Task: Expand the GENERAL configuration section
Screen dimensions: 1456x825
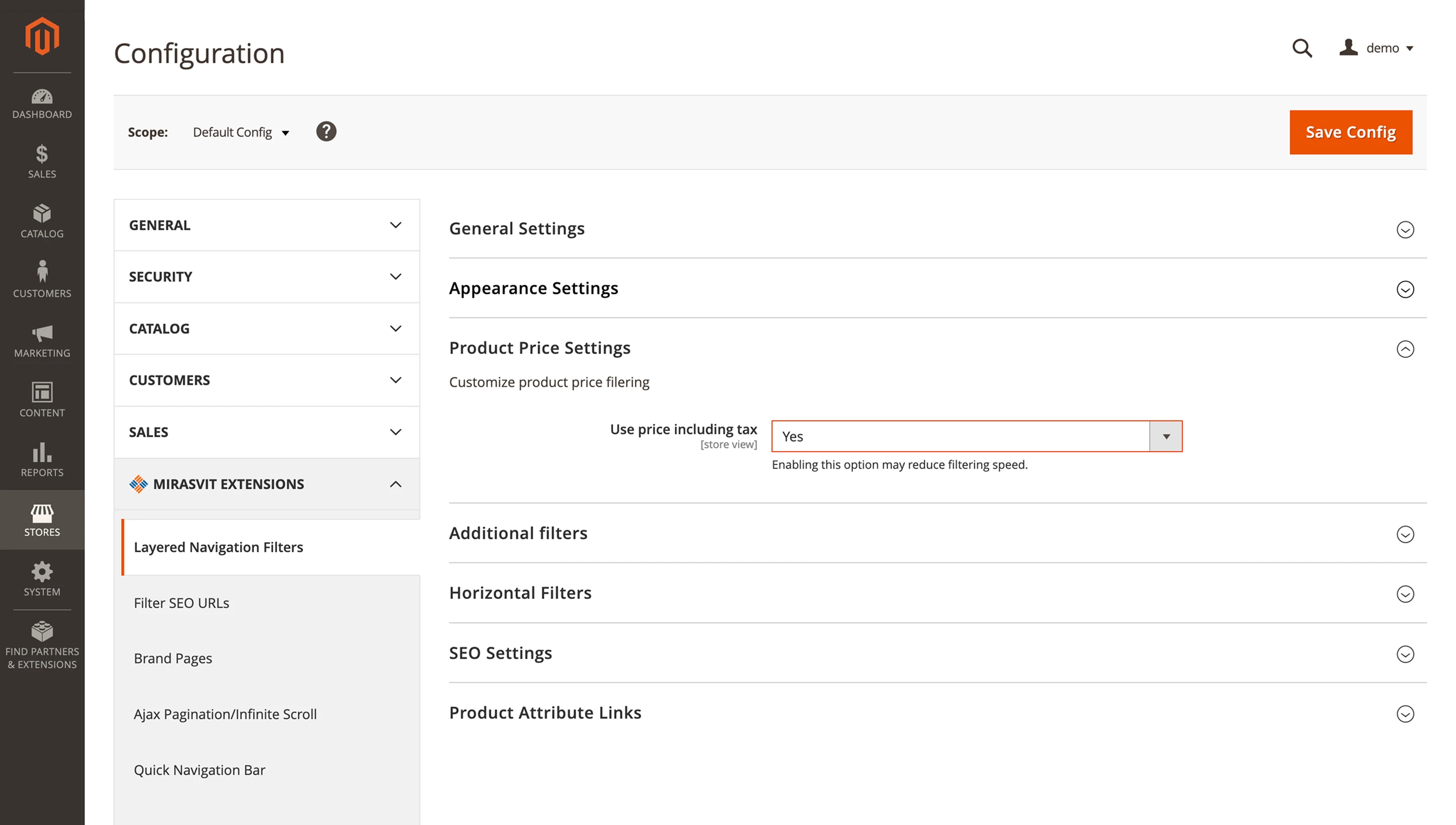Action: click(266, 225)
